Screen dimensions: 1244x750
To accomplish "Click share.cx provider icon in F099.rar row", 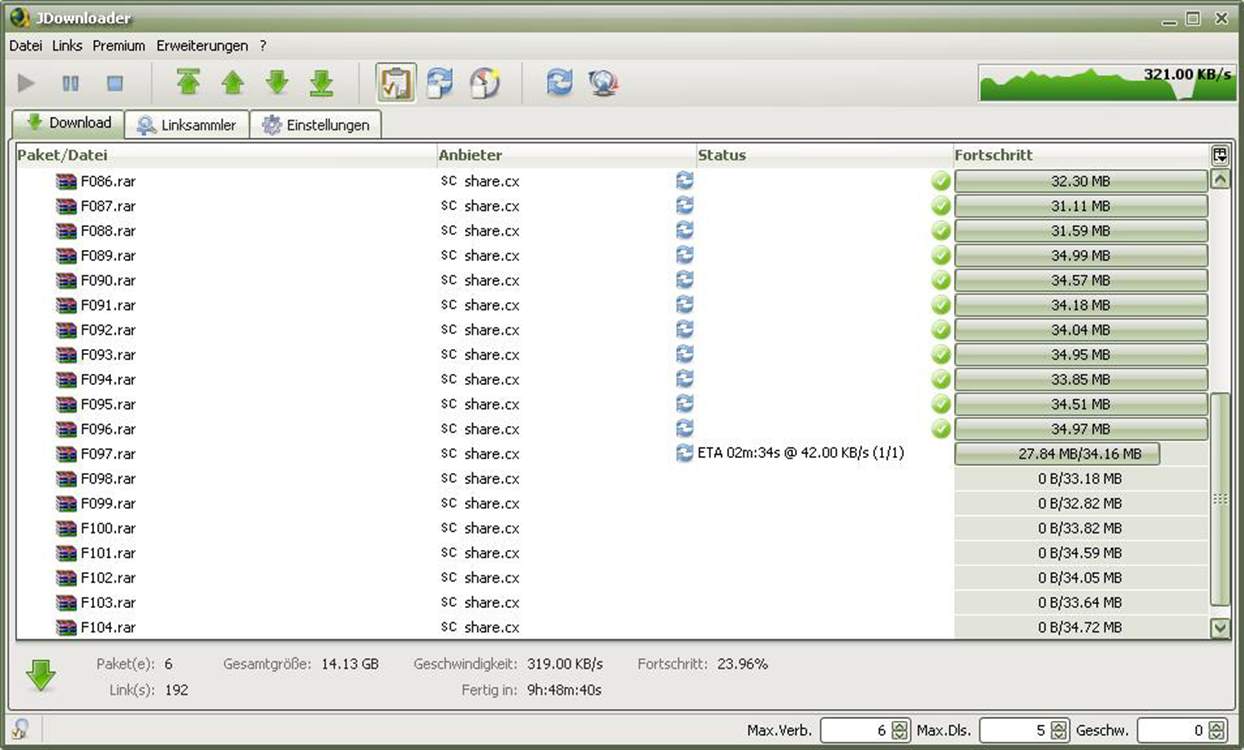I will tap(449, 503).
